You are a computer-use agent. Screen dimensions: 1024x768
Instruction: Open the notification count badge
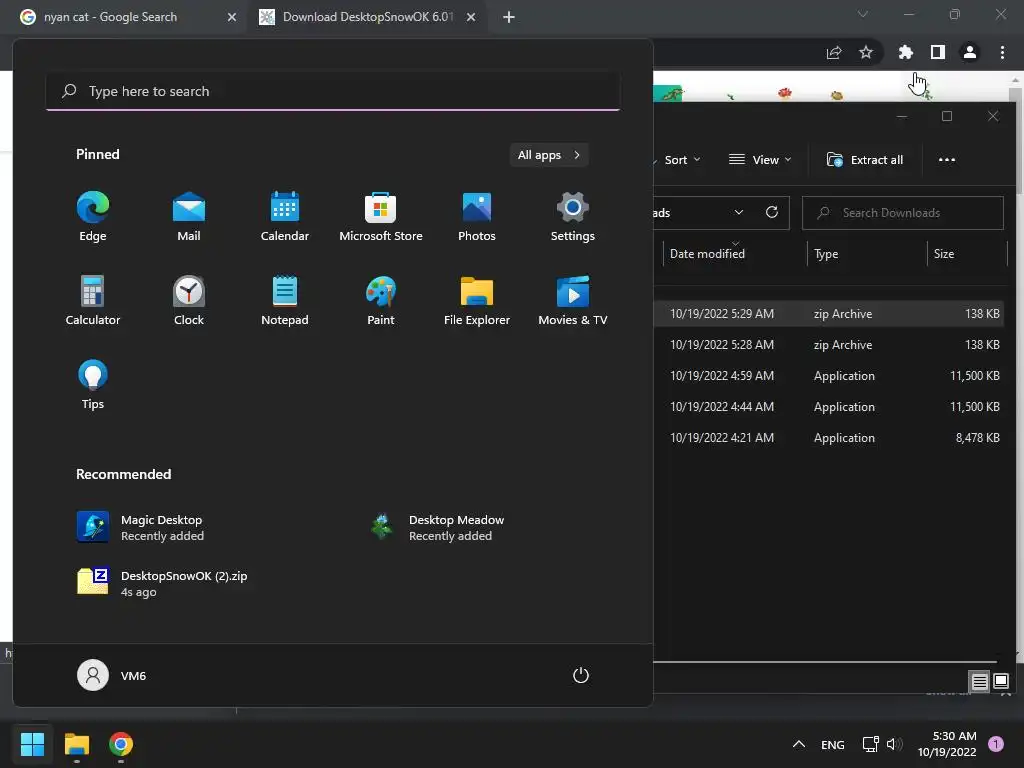tap(995, 744)
